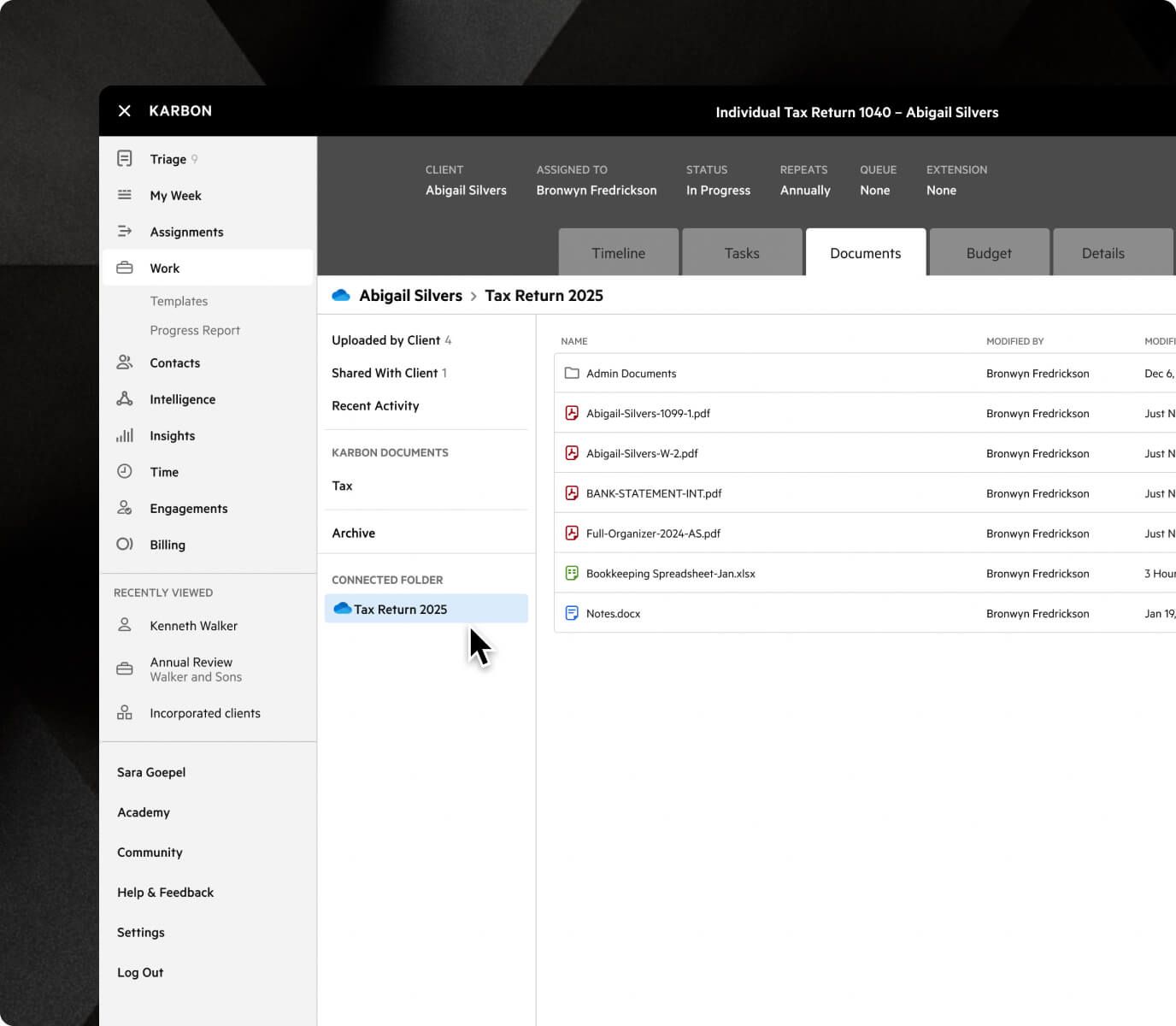Select the Billing icon in sidebar
Screen dimensions: 1176x1026
pos(125,544)
